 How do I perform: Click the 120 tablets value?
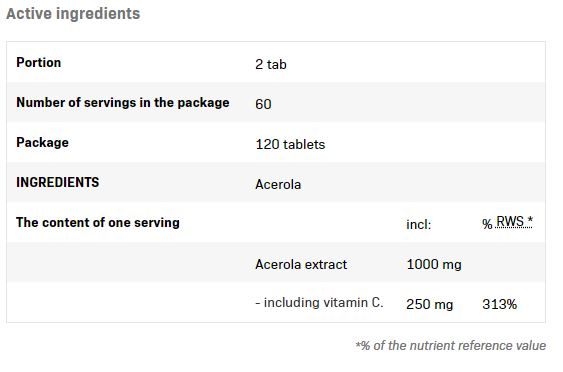tap(290, 145)
